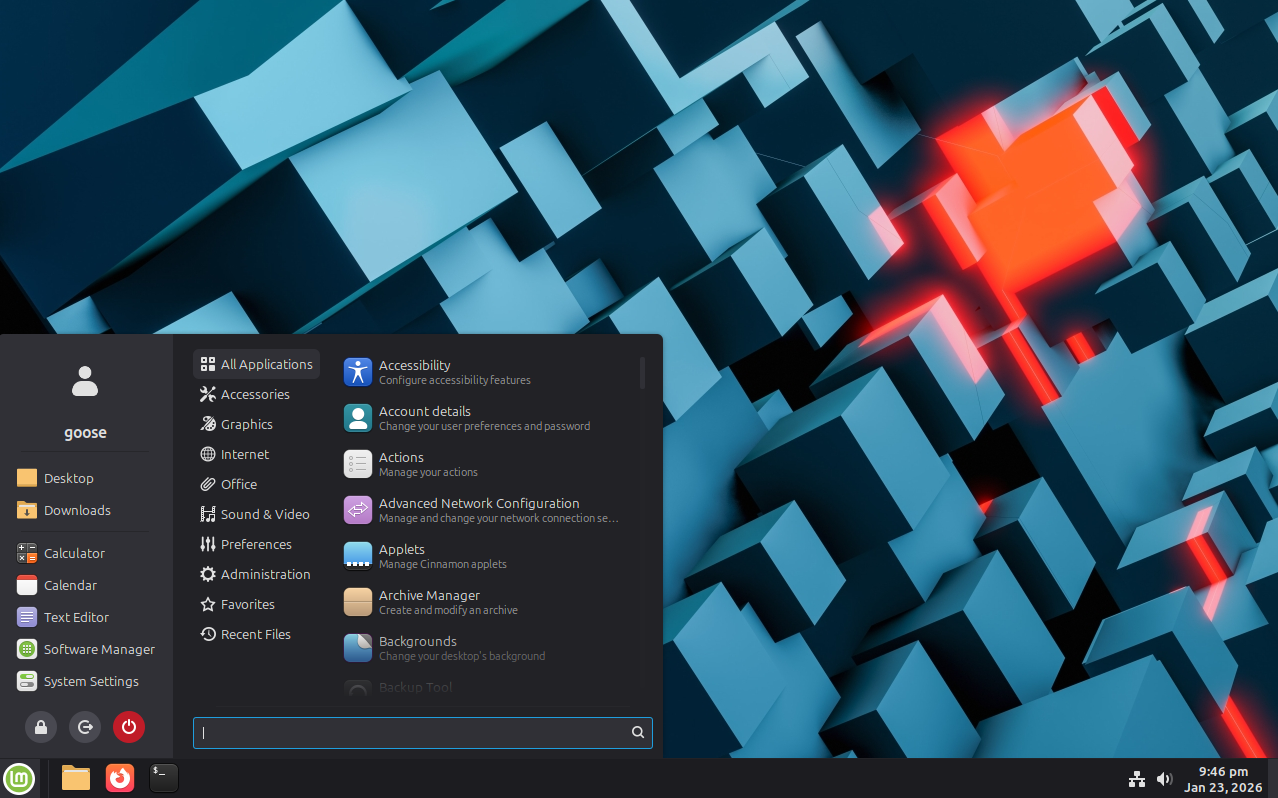1278x798 pixels.
Task: Open the volume control in the system tray
Action: pos(1163,778)
